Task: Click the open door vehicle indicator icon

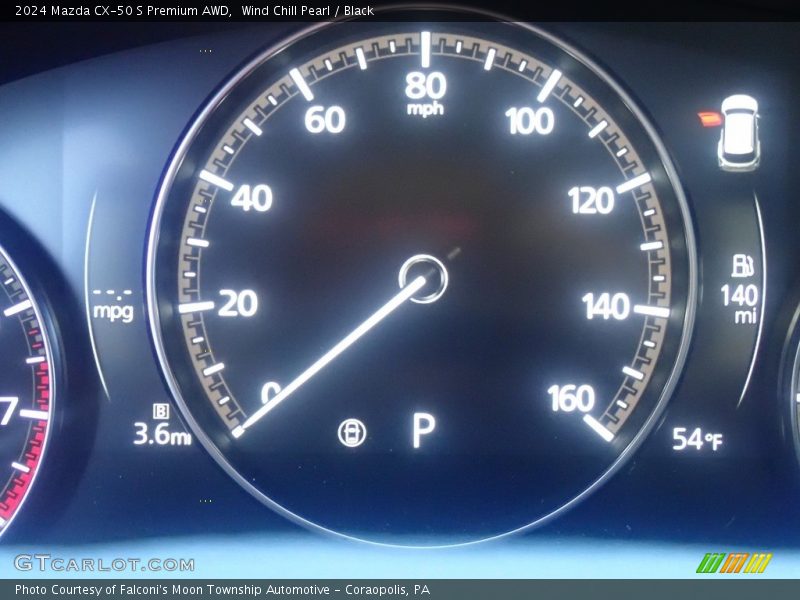Action: (x=730, y=133)
